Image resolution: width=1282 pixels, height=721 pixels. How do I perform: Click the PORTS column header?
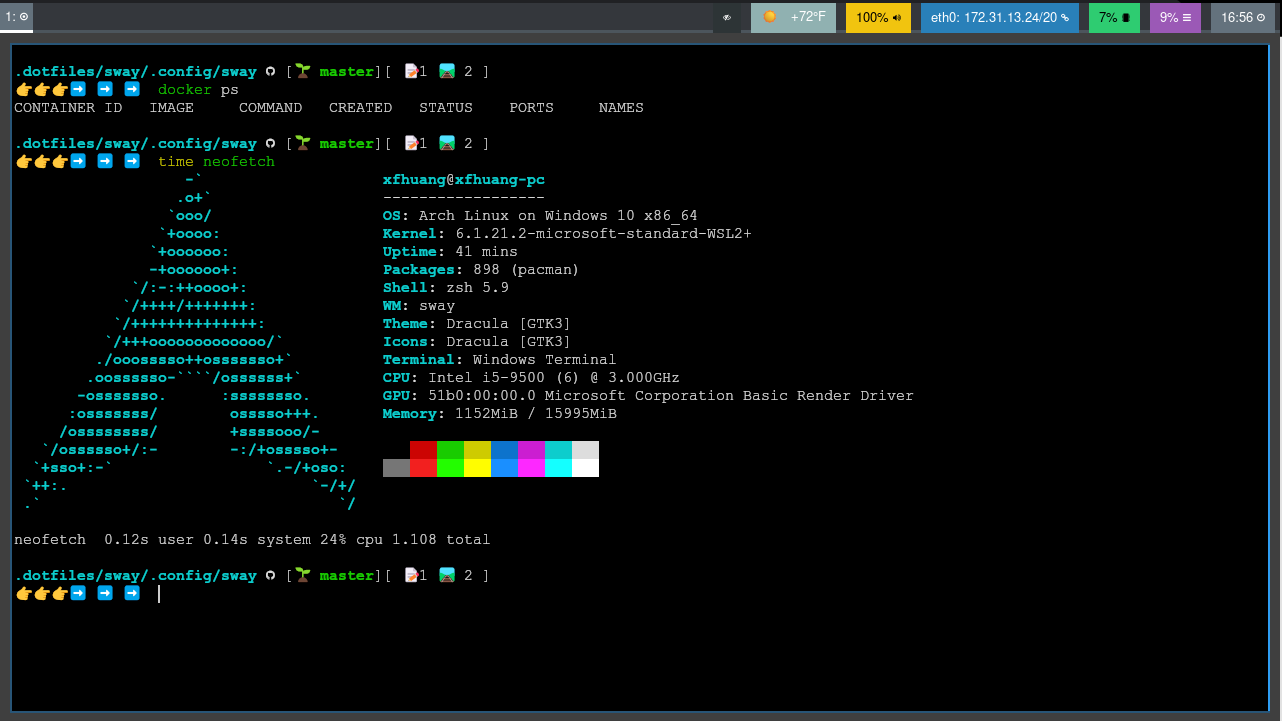tap(531, 108)
